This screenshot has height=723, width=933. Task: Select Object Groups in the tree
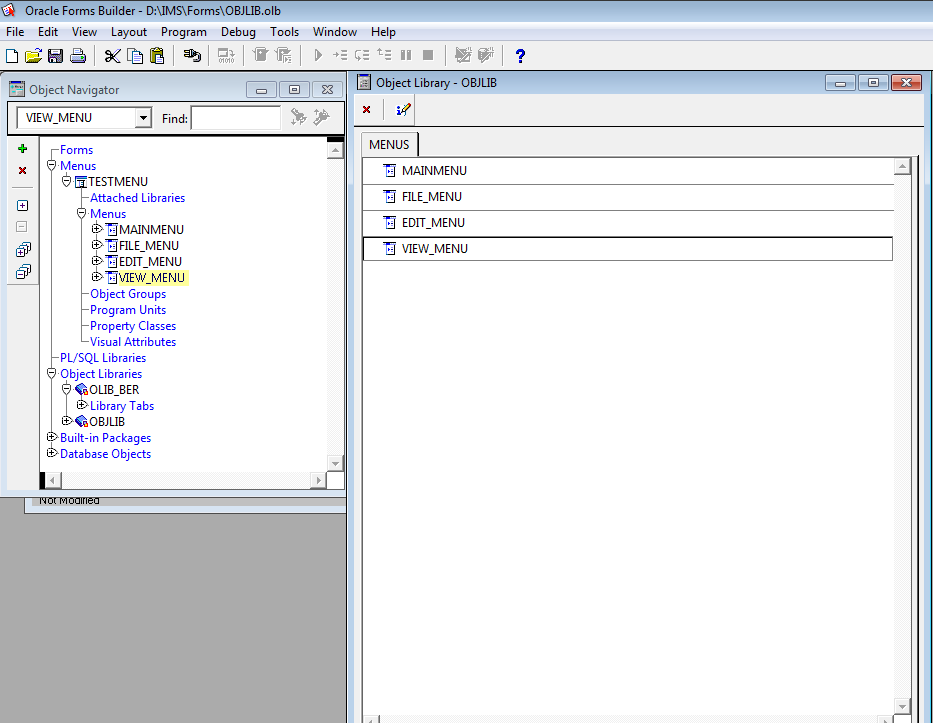point(128,294)
